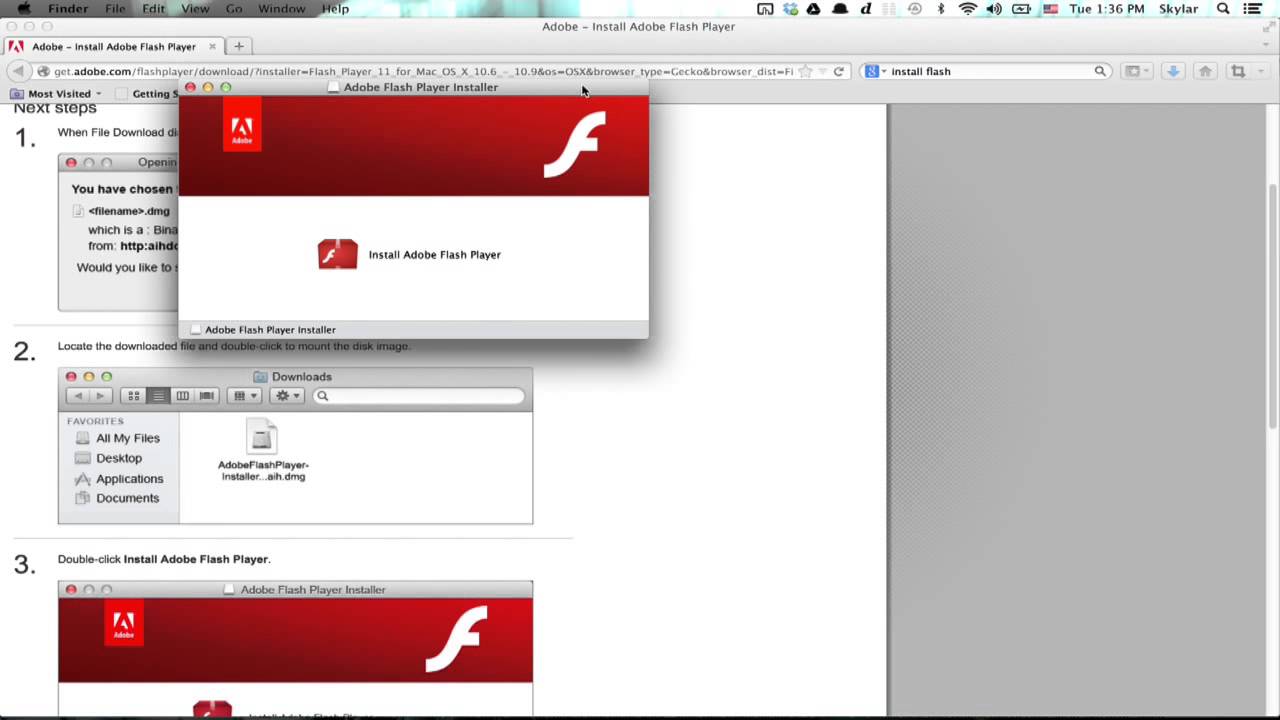The width and height of the screenshot is (1280, 720).
Task: Click Applications in the Downloads screenshot sidebar
Action: click(120, 478)
